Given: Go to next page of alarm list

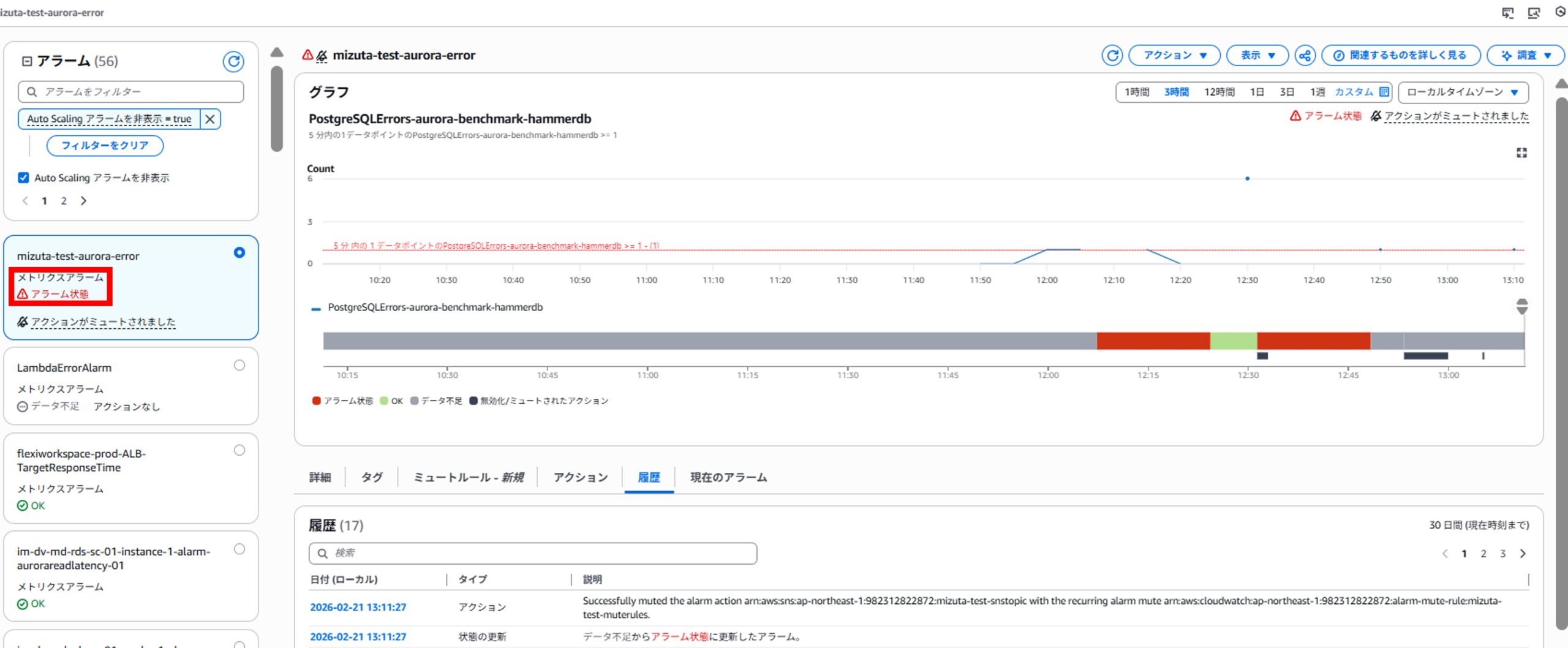Looking at the screenshot, I should [x=84, y=201].
